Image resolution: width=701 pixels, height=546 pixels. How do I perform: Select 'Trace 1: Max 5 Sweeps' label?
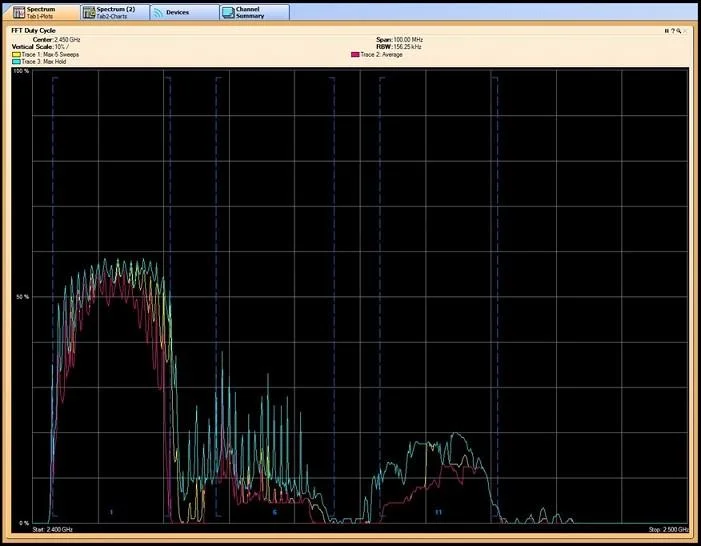click(x=50, y=55)
